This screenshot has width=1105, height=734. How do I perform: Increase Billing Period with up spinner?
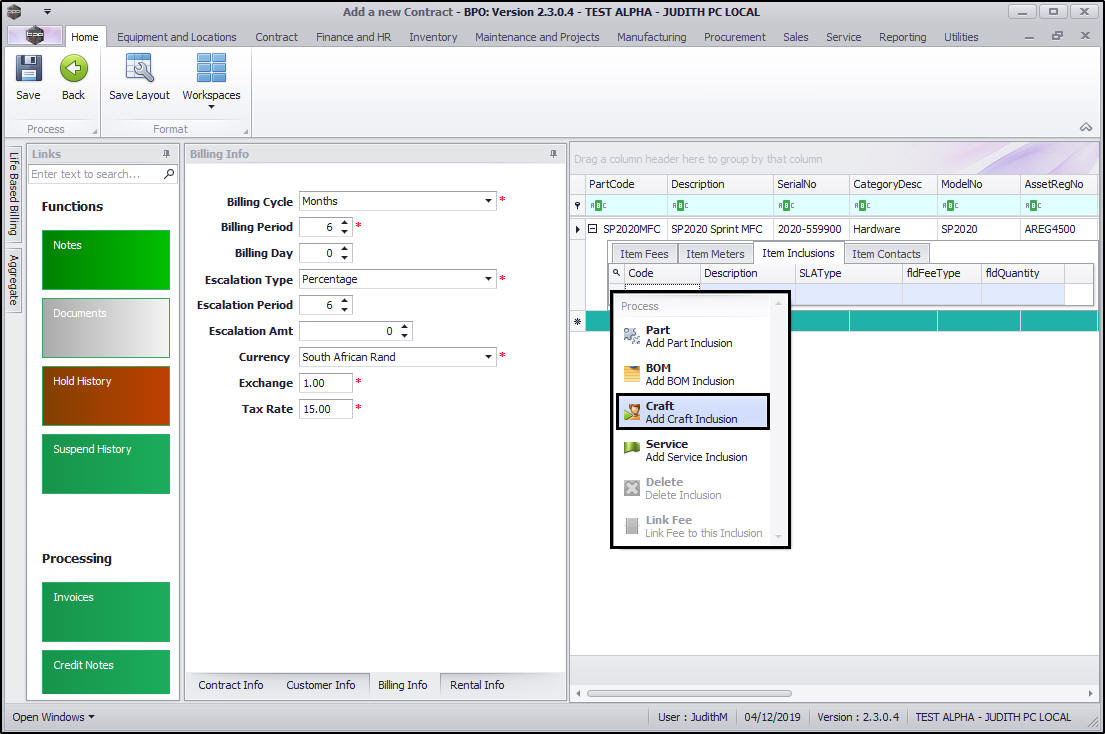[x=344, y=223]
